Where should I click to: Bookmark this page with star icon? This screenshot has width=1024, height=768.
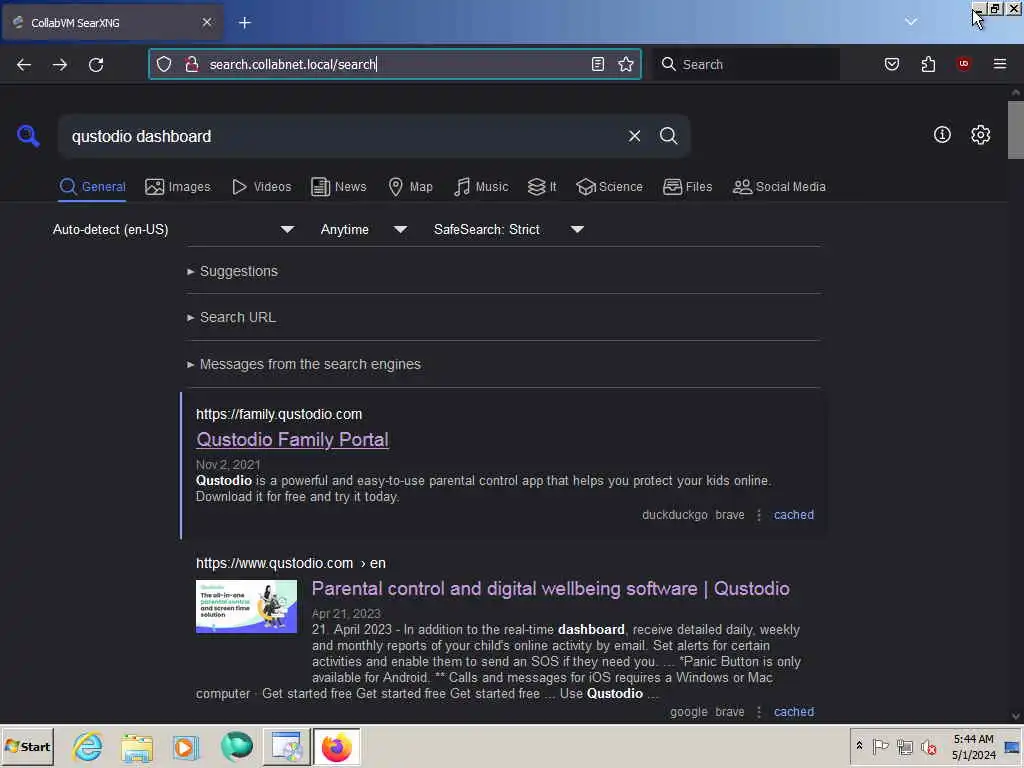[626, 64]
